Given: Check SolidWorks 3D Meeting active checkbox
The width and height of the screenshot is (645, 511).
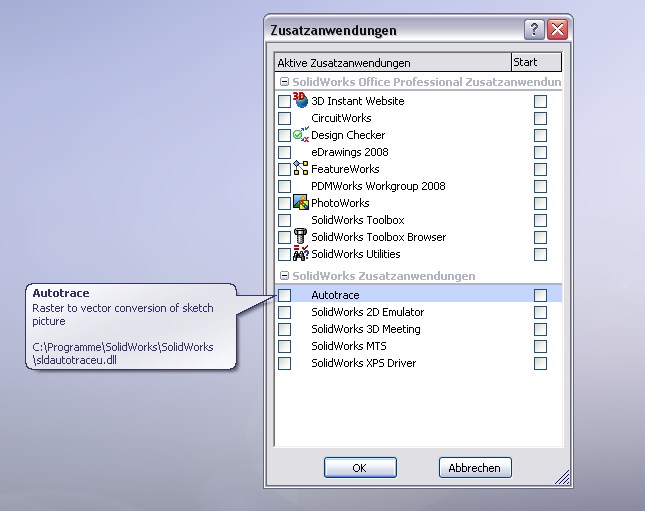Looking at the screenshot, I should coord(284,329).
